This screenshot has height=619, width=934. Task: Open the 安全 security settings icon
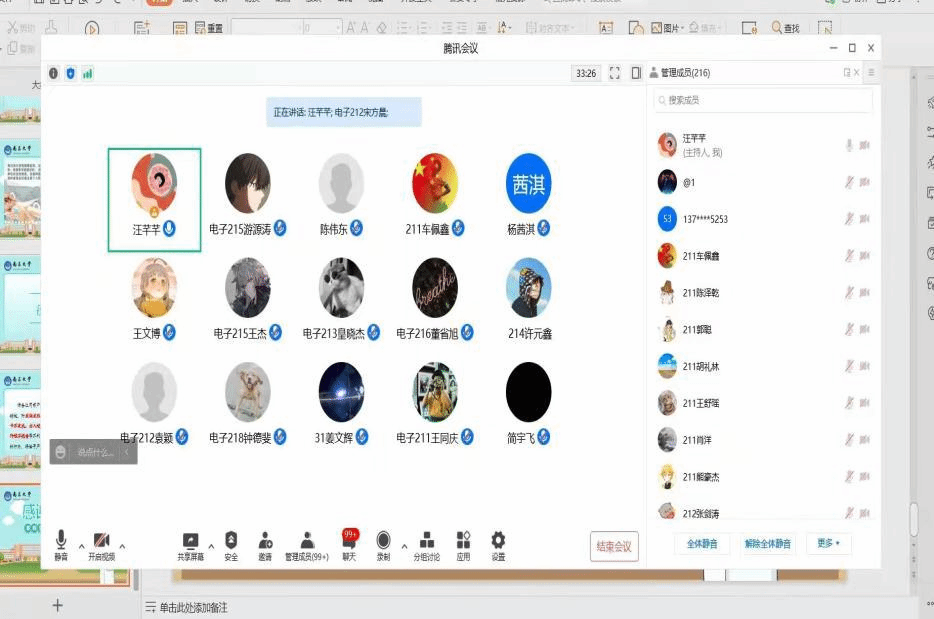pyautogui.click(x=231, y=541)
